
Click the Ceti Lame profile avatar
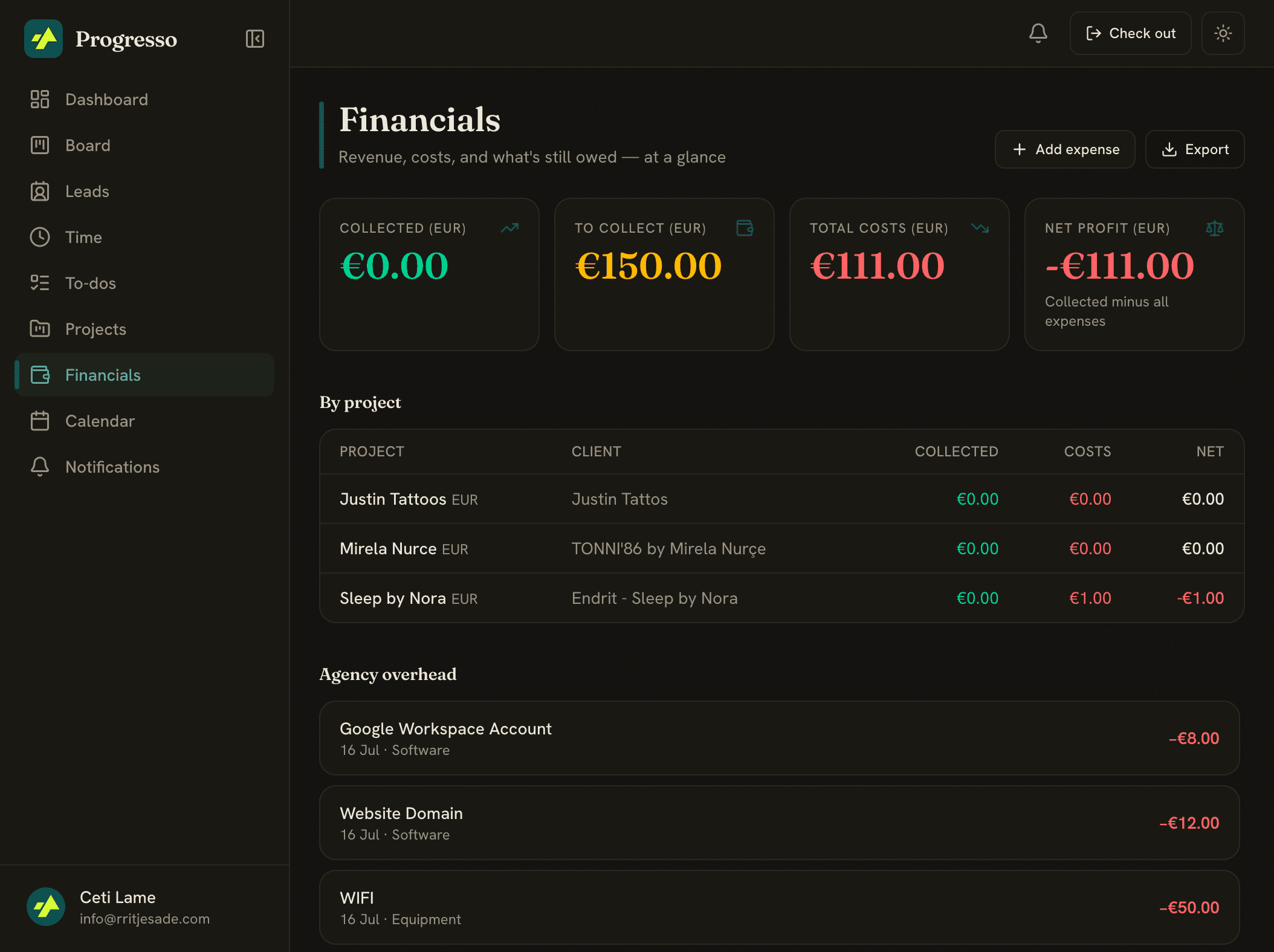[46, 907]
